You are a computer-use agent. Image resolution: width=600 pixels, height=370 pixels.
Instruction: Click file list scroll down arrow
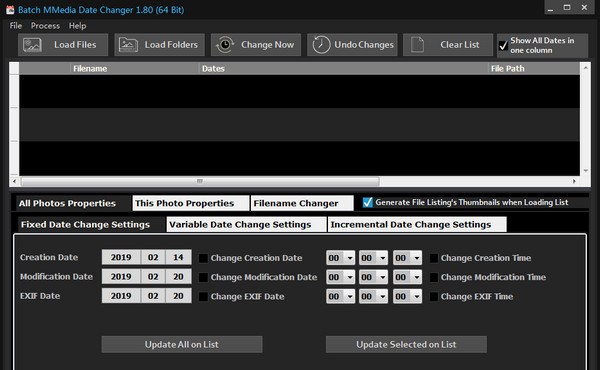coord(585,171)
